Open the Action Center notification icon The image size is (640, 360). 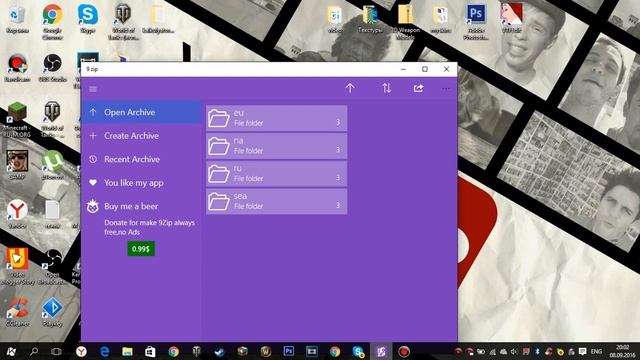[x=582, y=351]
